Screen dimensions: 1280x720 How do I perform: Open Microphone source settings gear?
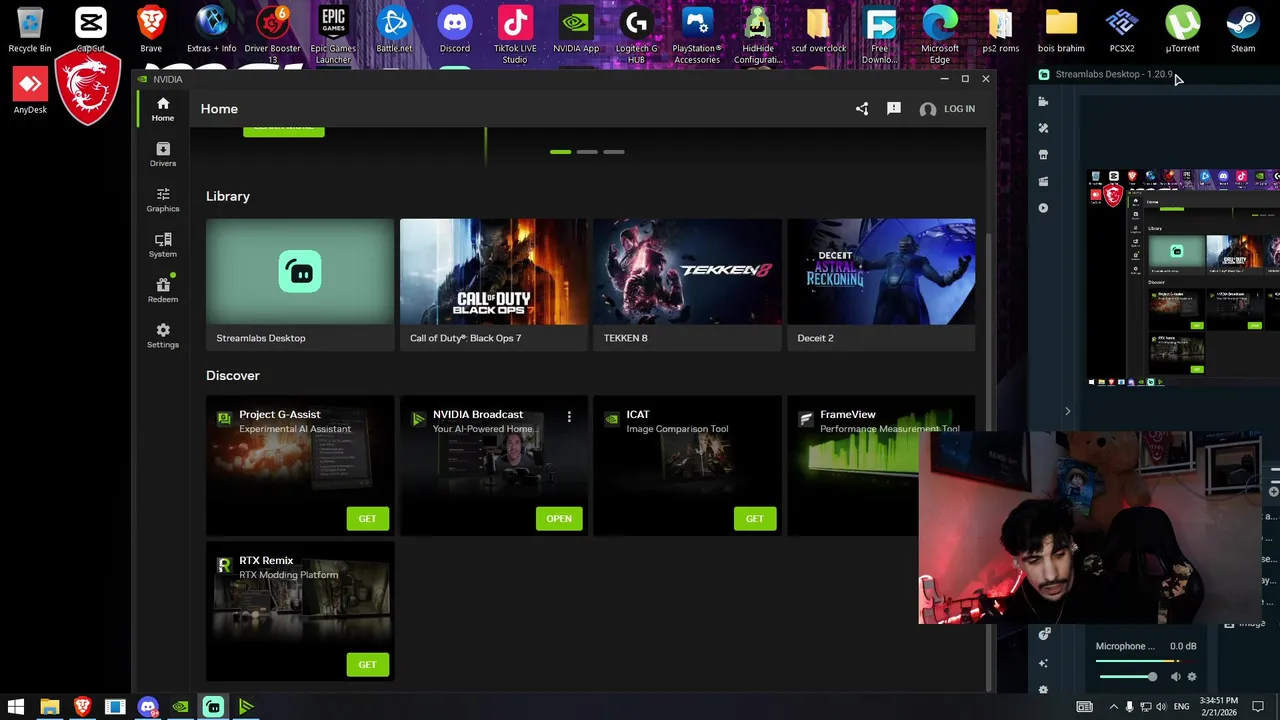click(1191, 677)
